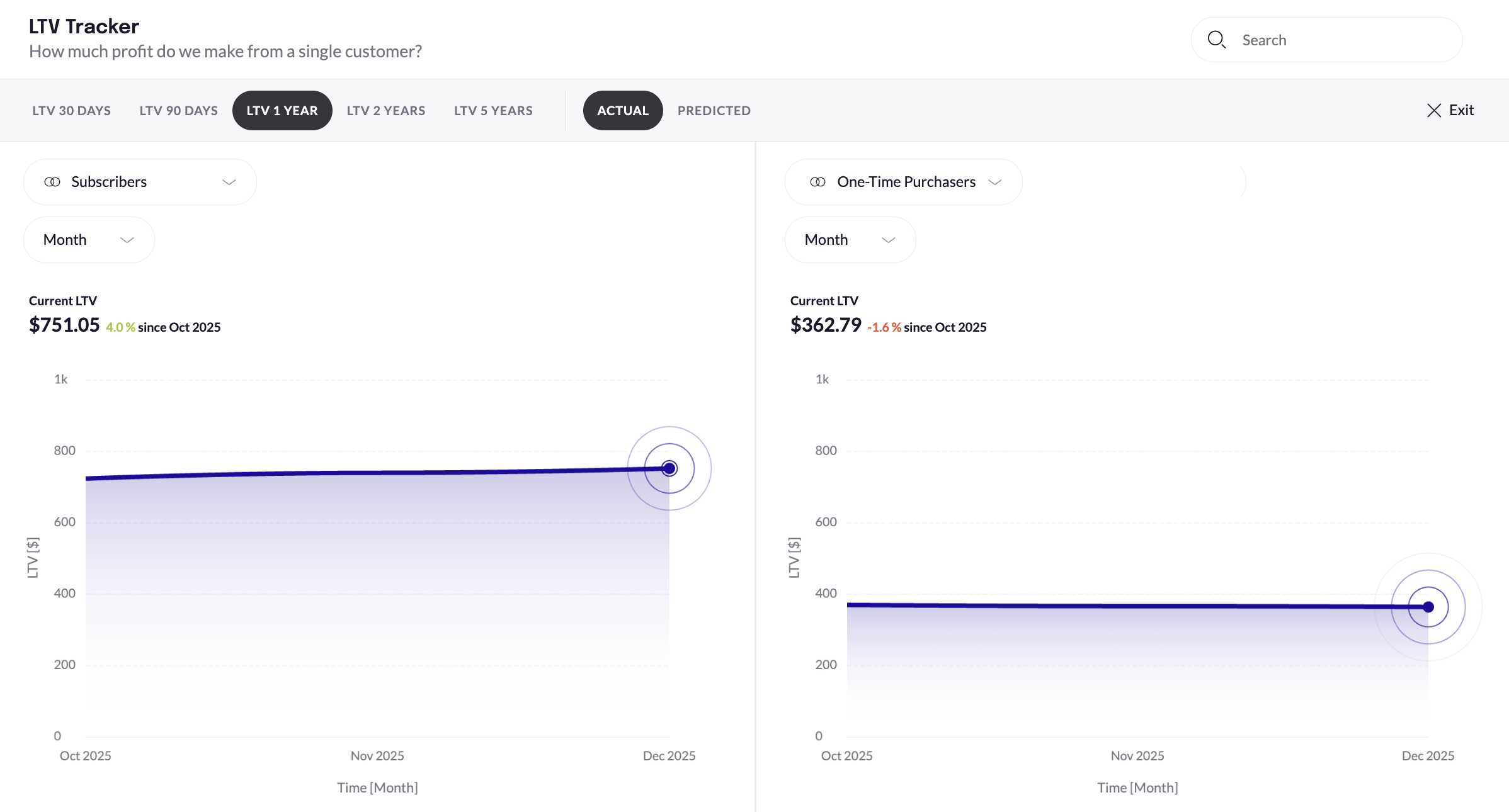Click the X icon beside Exit
Viewport: 1509px width, 812px height.
point(1434,110)
